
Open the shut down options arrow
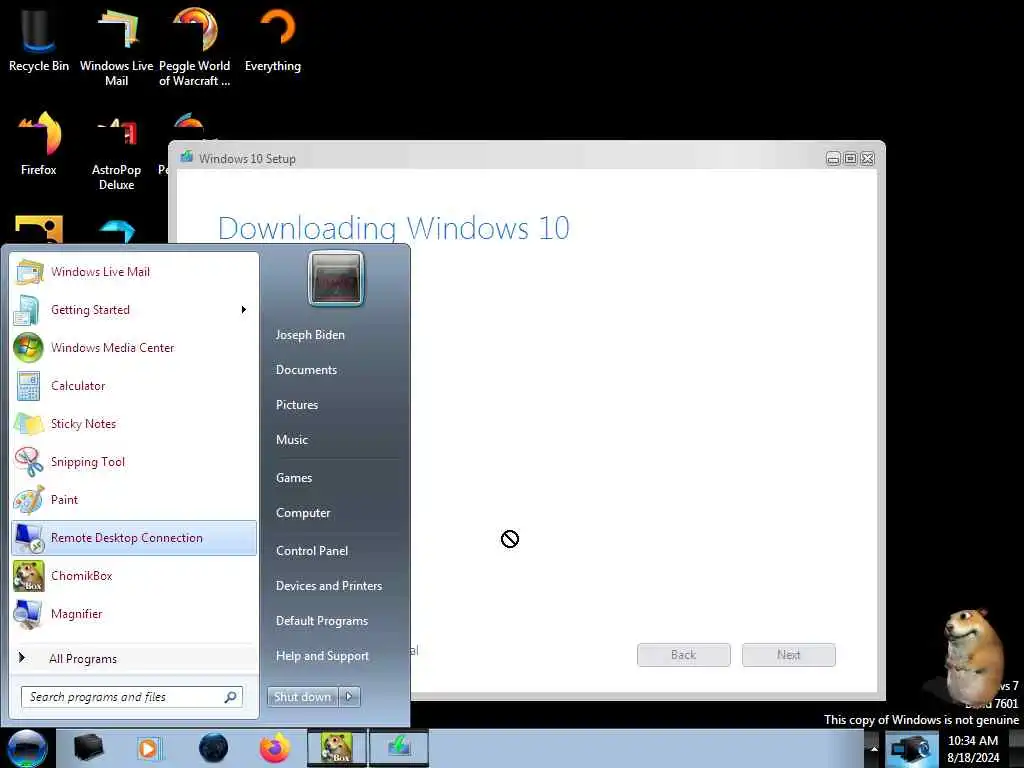click(x=349, y=697)
